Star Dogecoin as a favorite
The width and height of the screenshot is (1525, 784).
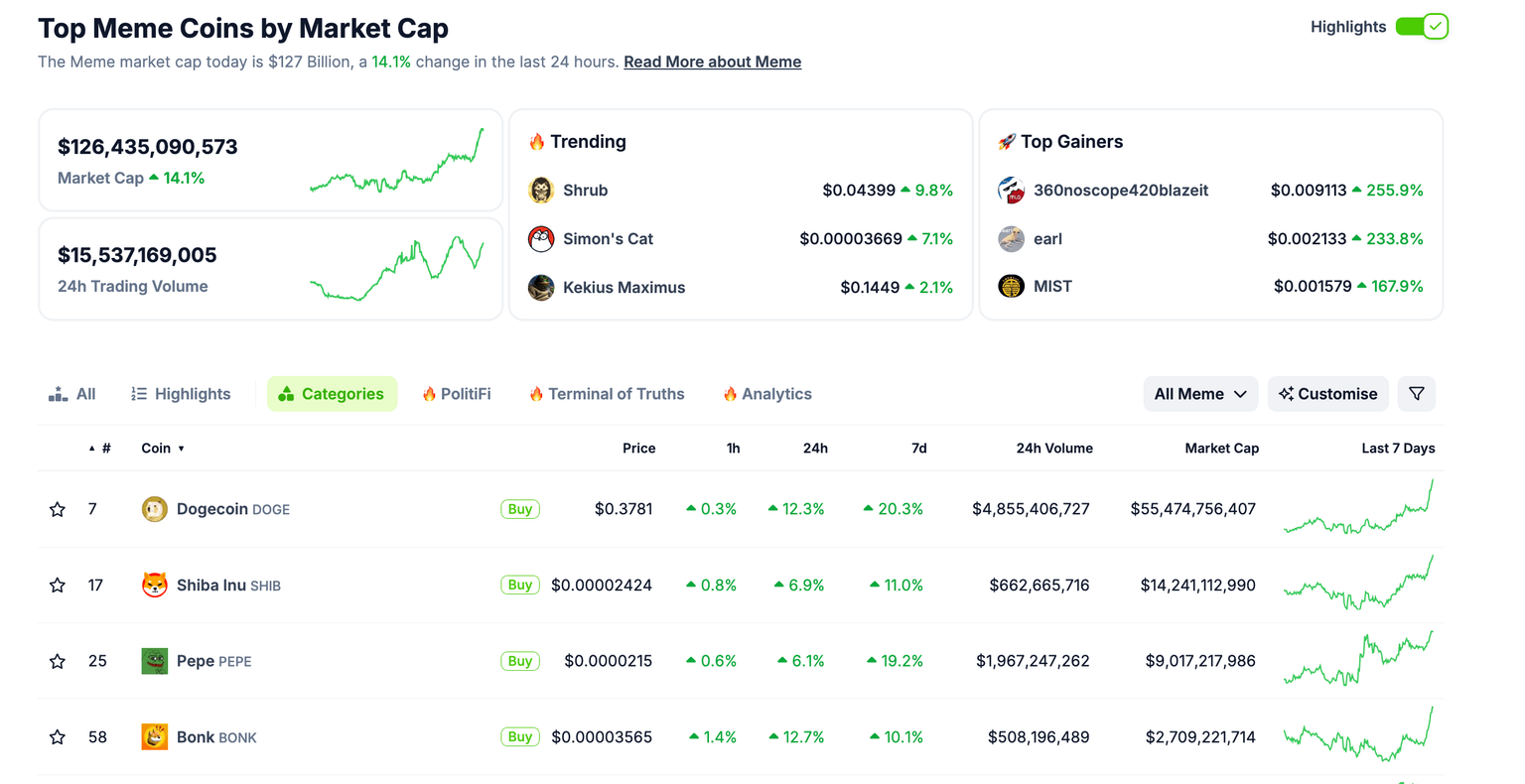click(58, 510)
